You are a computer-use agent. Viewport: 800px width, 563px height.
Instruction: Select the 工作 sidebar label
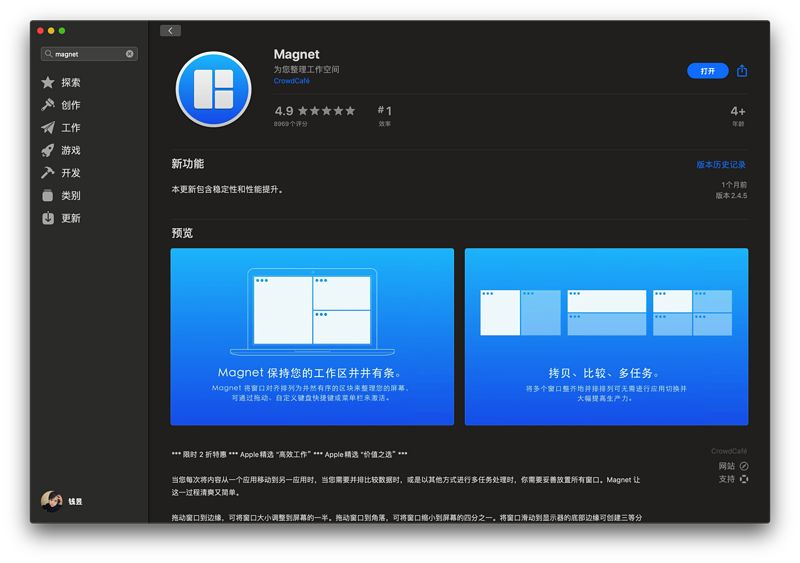pos(71,128)
